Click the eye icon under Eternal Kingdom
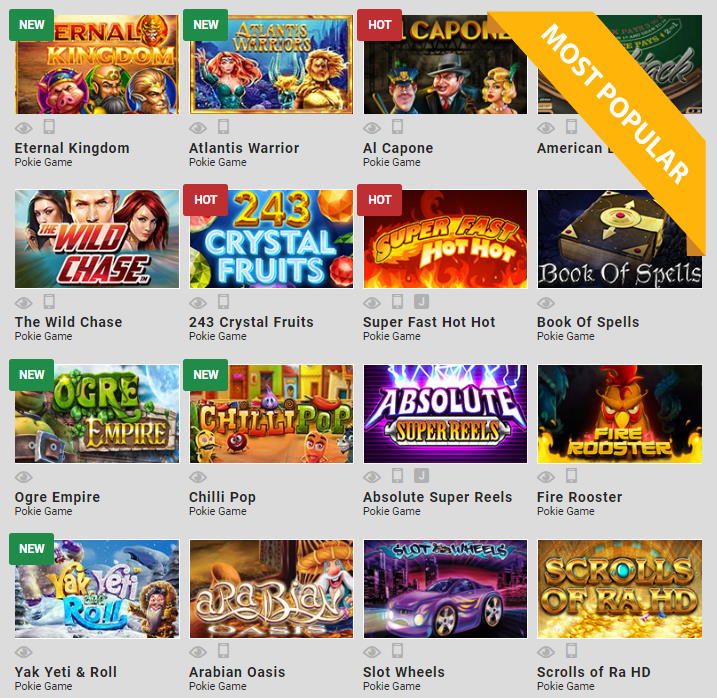 click(23, 128)
